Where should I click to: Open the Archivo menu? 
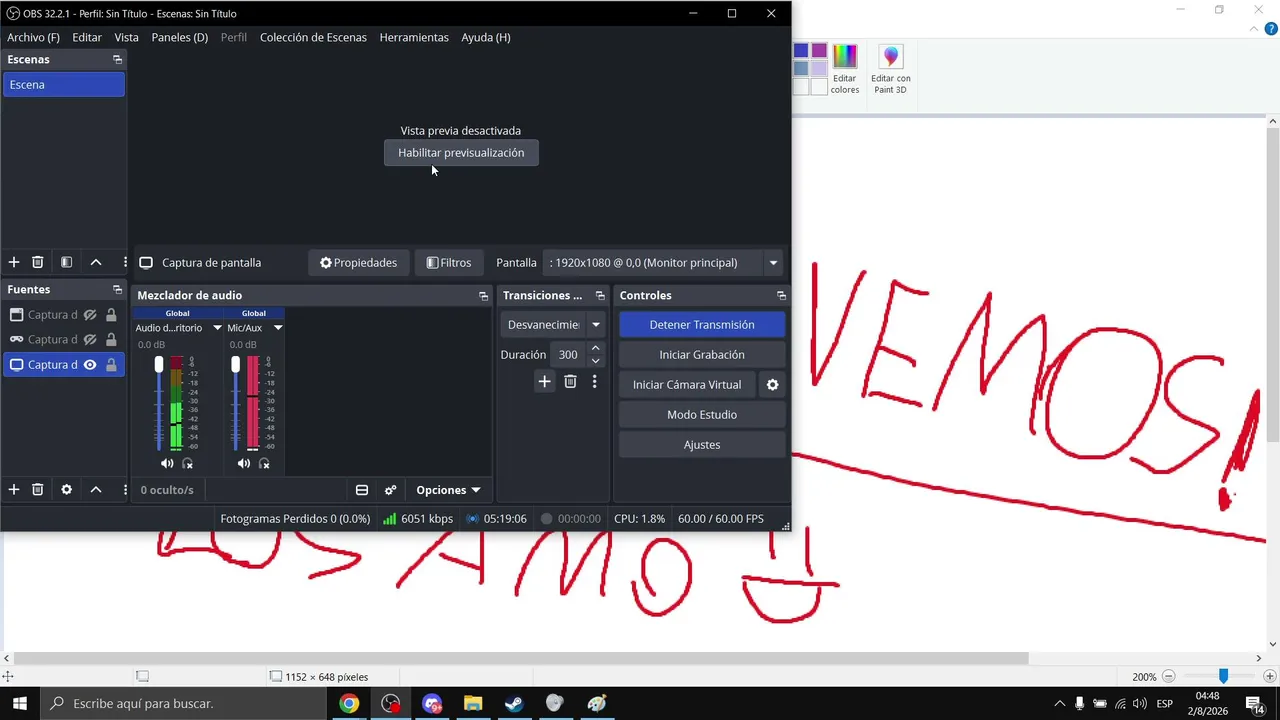coord(33,37)
